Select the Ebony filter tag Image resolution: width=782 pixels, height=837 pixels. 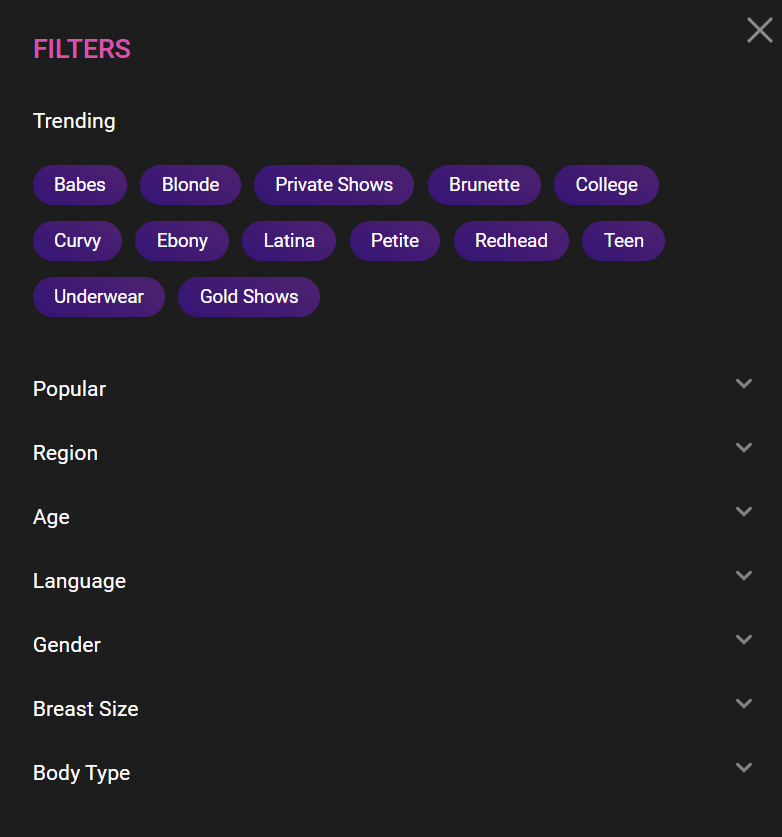pos(182,241)
